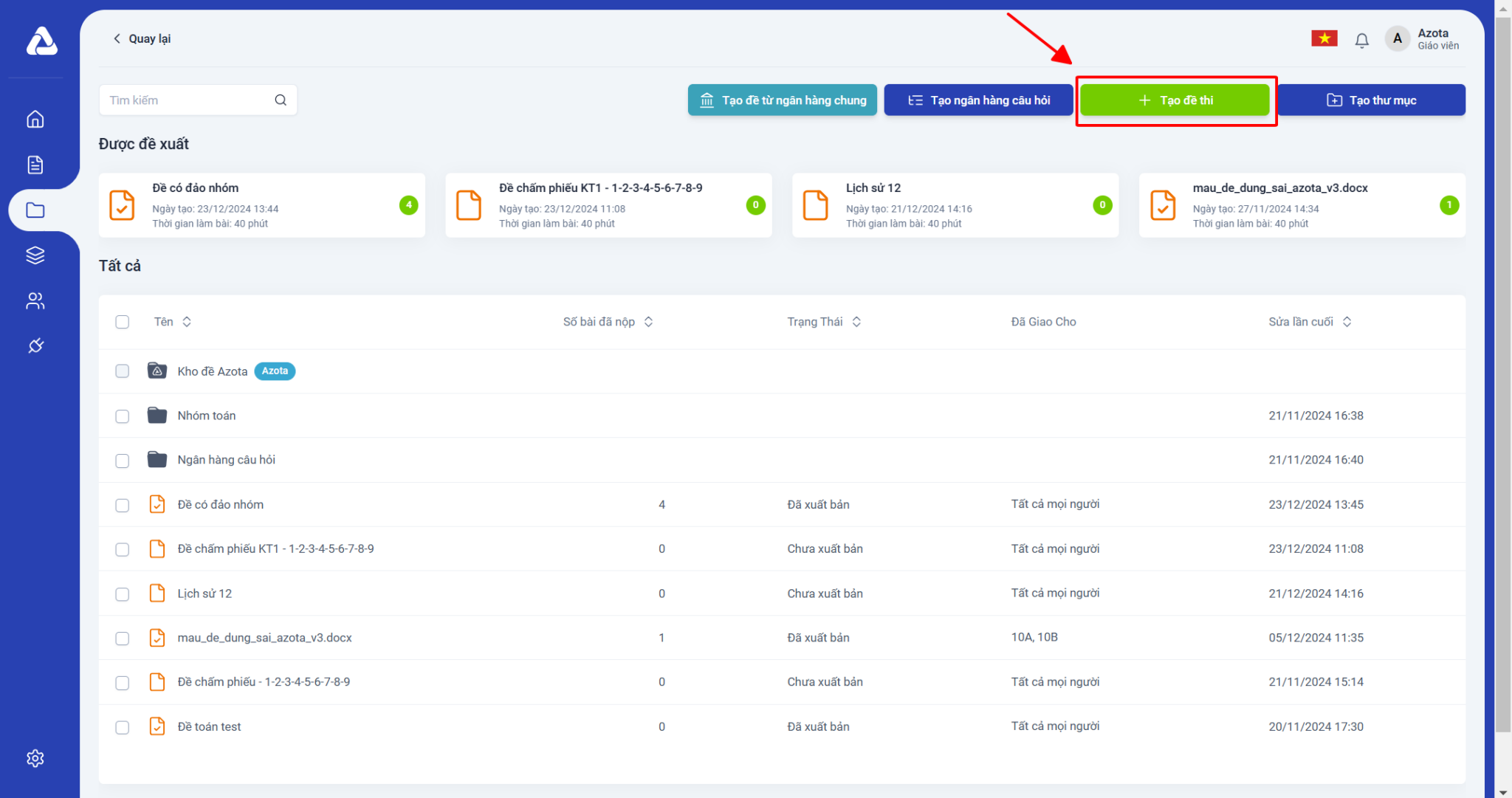Screen dimensions: 1512x798
Task: Sort by Số bài đã nộp
Action: (648, 322)
